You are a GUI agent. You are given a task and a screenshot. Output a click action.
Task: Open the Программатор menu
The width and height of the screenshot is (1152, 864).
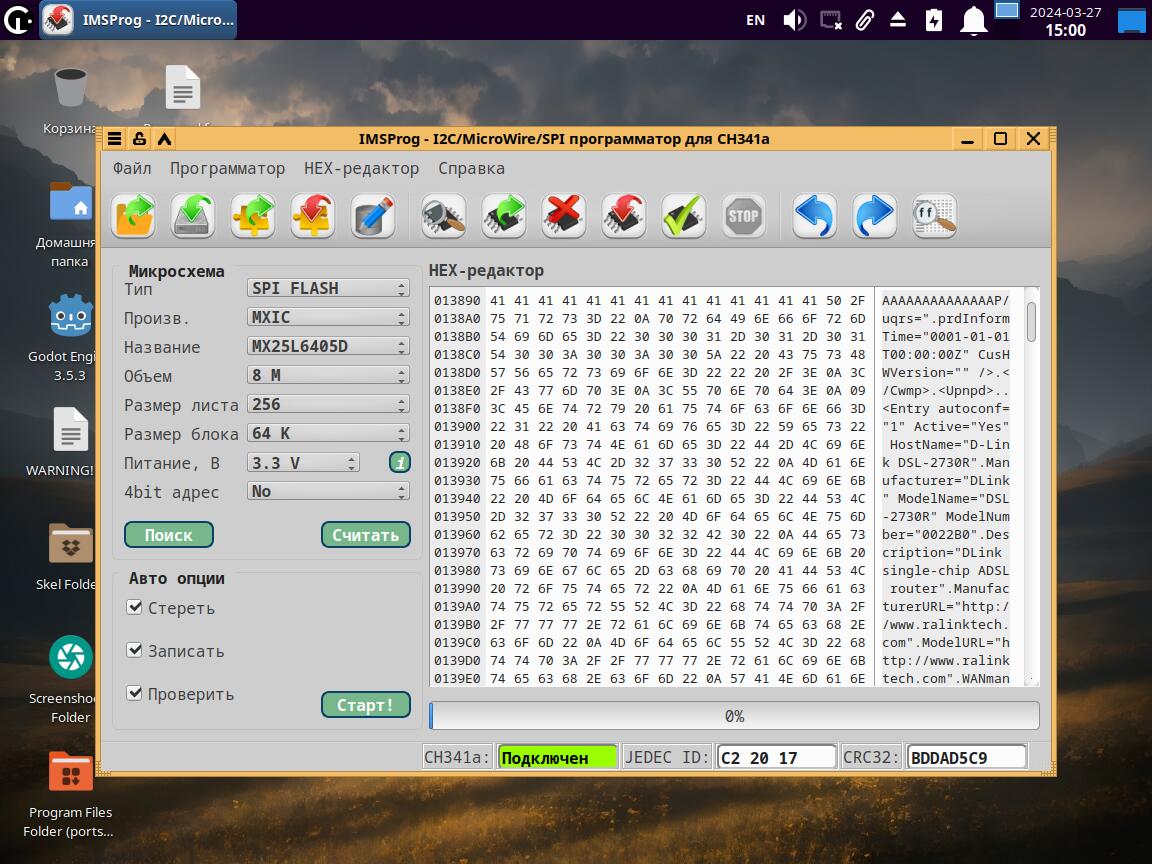[x=228, y=168]
